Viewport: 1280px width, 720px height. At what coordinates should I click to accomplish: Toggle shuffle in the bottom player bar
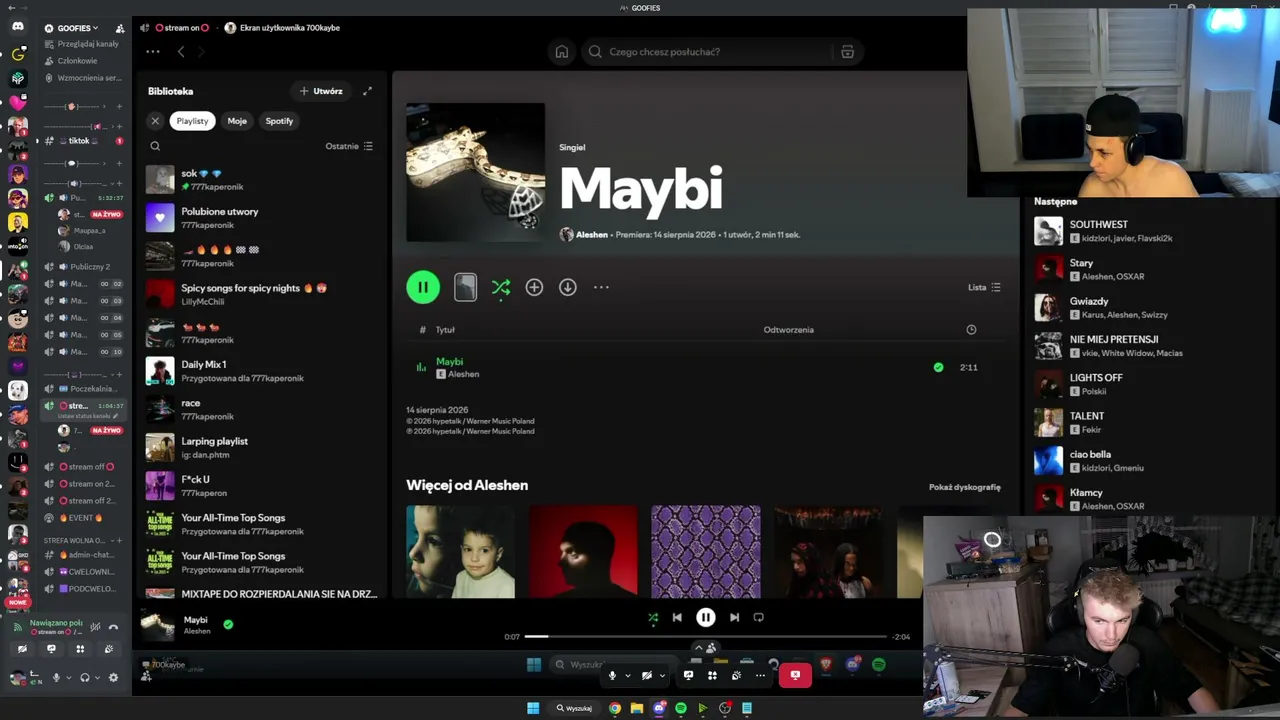click(x=653, y=618)
